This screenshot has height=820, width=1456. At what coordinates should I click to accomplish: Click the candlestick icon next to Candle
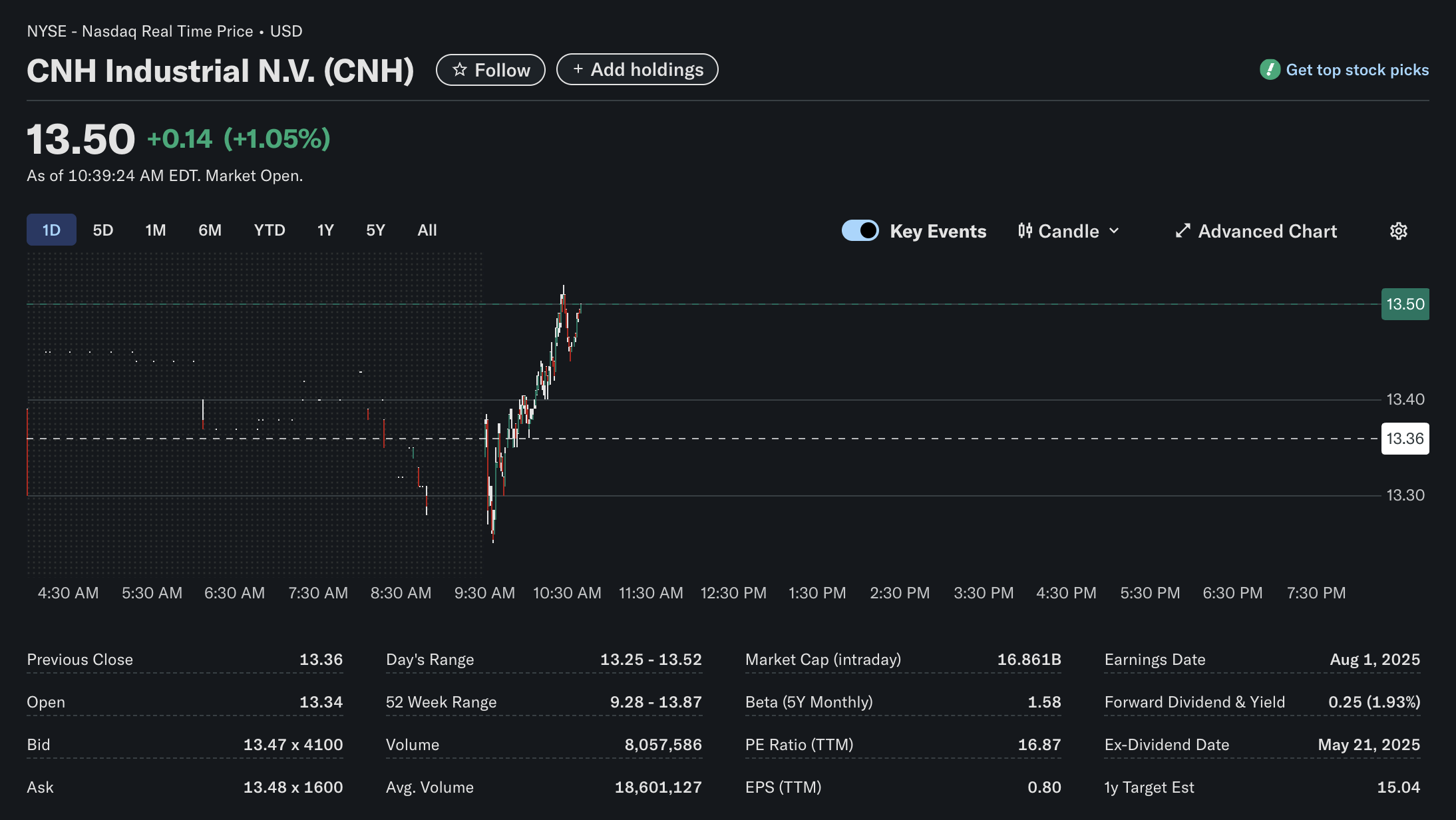(x=1025, y=231)
